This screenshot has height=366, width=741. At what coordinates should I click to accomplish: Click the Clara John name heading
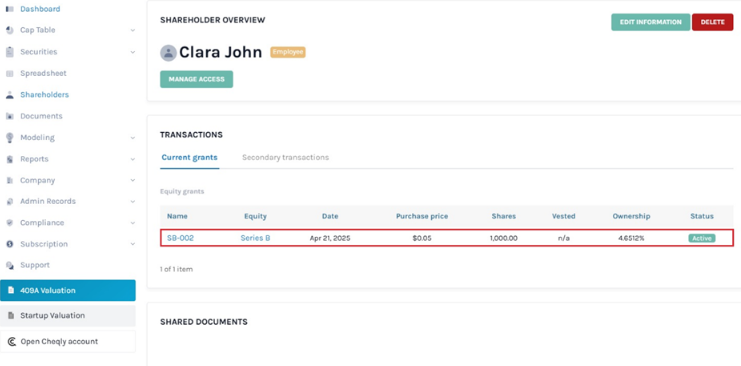tap(220, 52)
